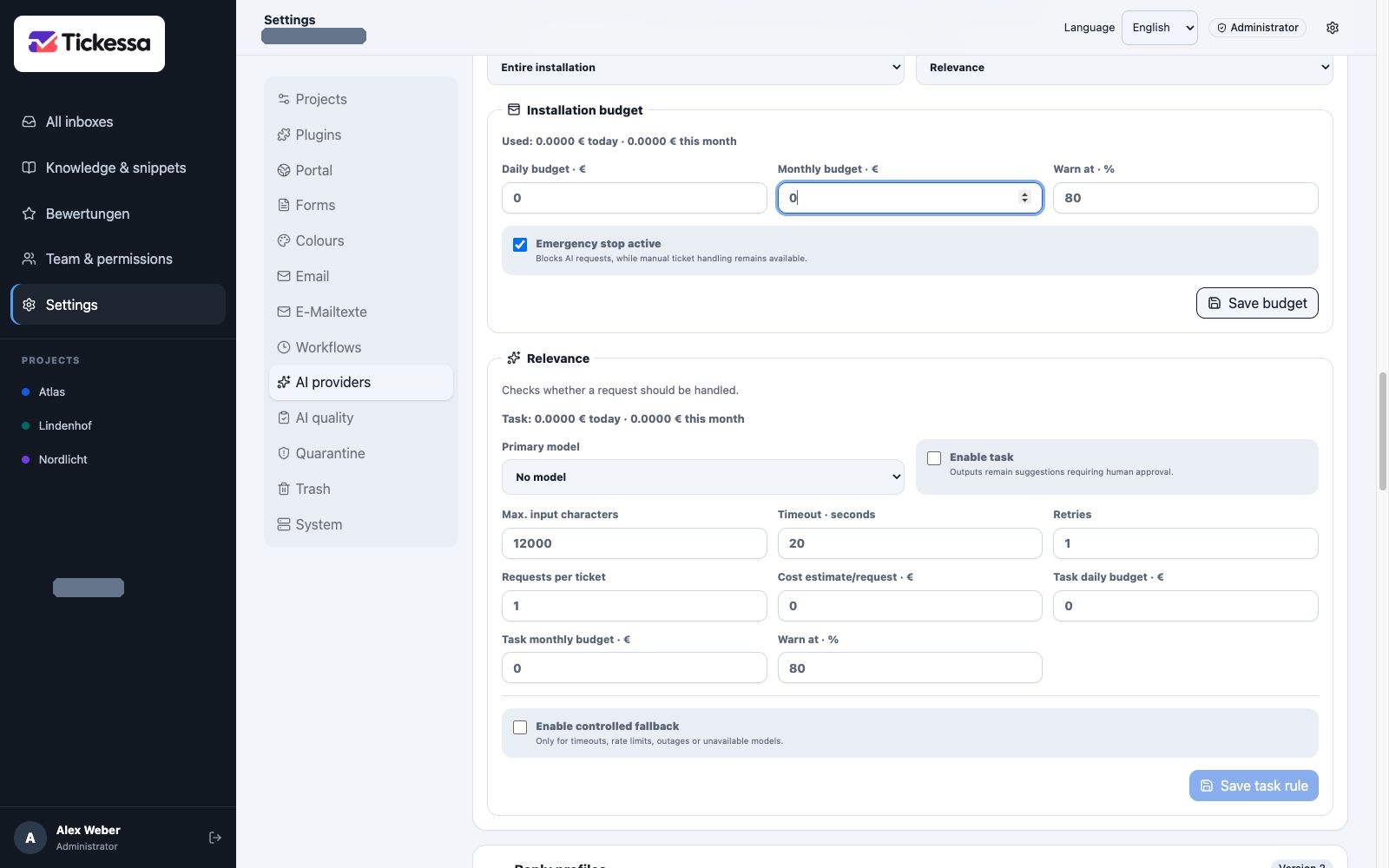This screenshot has width=1389, height=868.
Task: Open the Primary model dropdown
Action: (703, 477)
